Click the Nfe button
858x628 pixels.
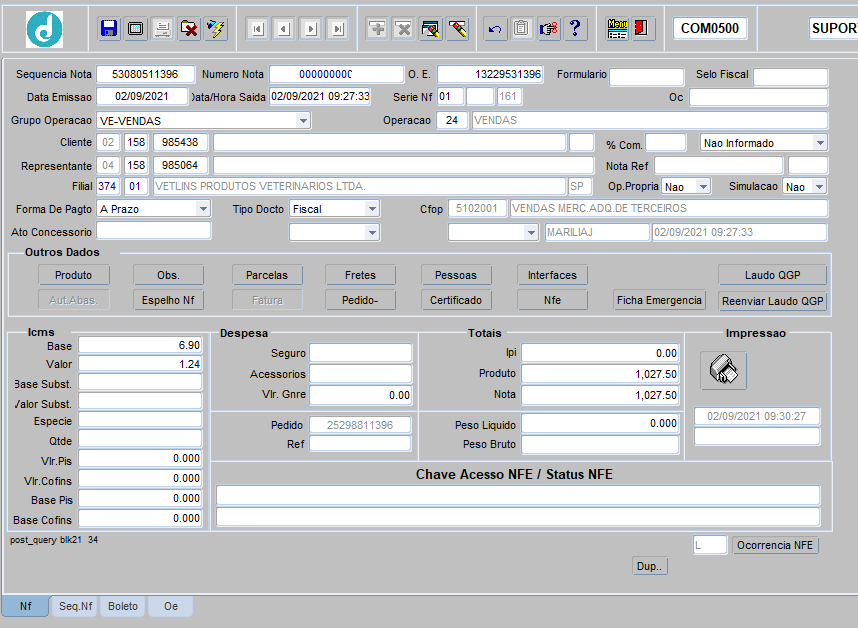point(552,300)
